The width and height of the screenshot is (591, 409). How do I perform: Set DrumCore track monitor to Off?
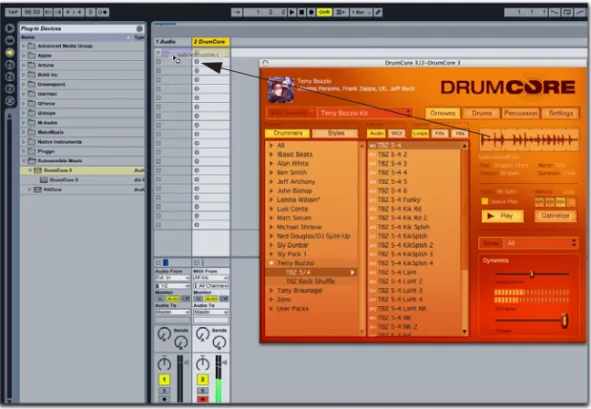(x=224, y=299)
